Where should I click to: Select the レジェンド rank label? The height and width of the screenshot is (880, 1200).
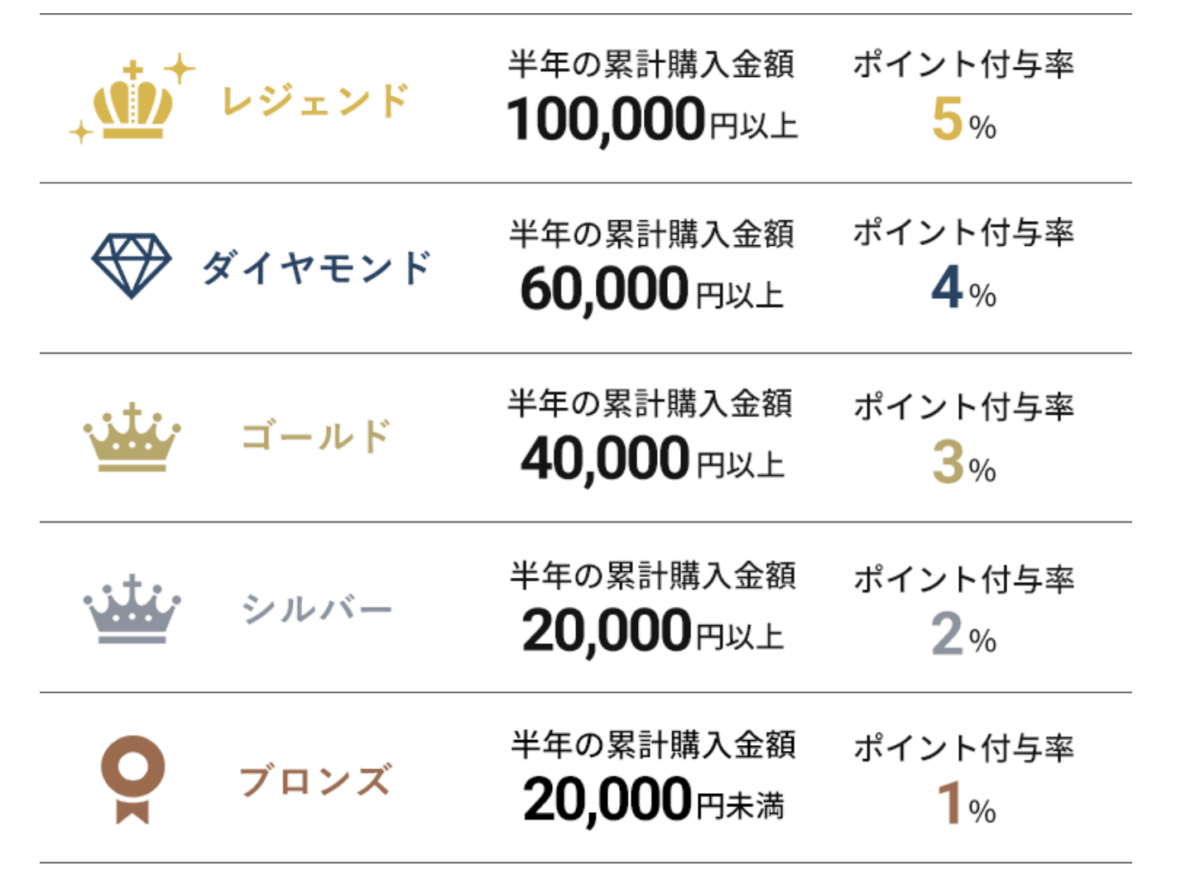(315, 100)
